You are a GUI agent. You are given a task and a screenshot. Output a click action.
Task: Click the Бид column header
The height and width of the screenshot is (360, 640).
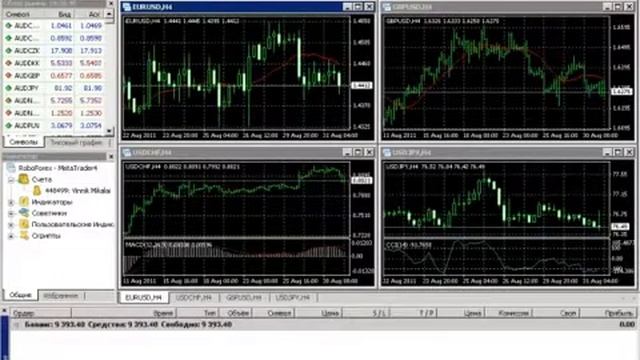click(x=61, y=14)
